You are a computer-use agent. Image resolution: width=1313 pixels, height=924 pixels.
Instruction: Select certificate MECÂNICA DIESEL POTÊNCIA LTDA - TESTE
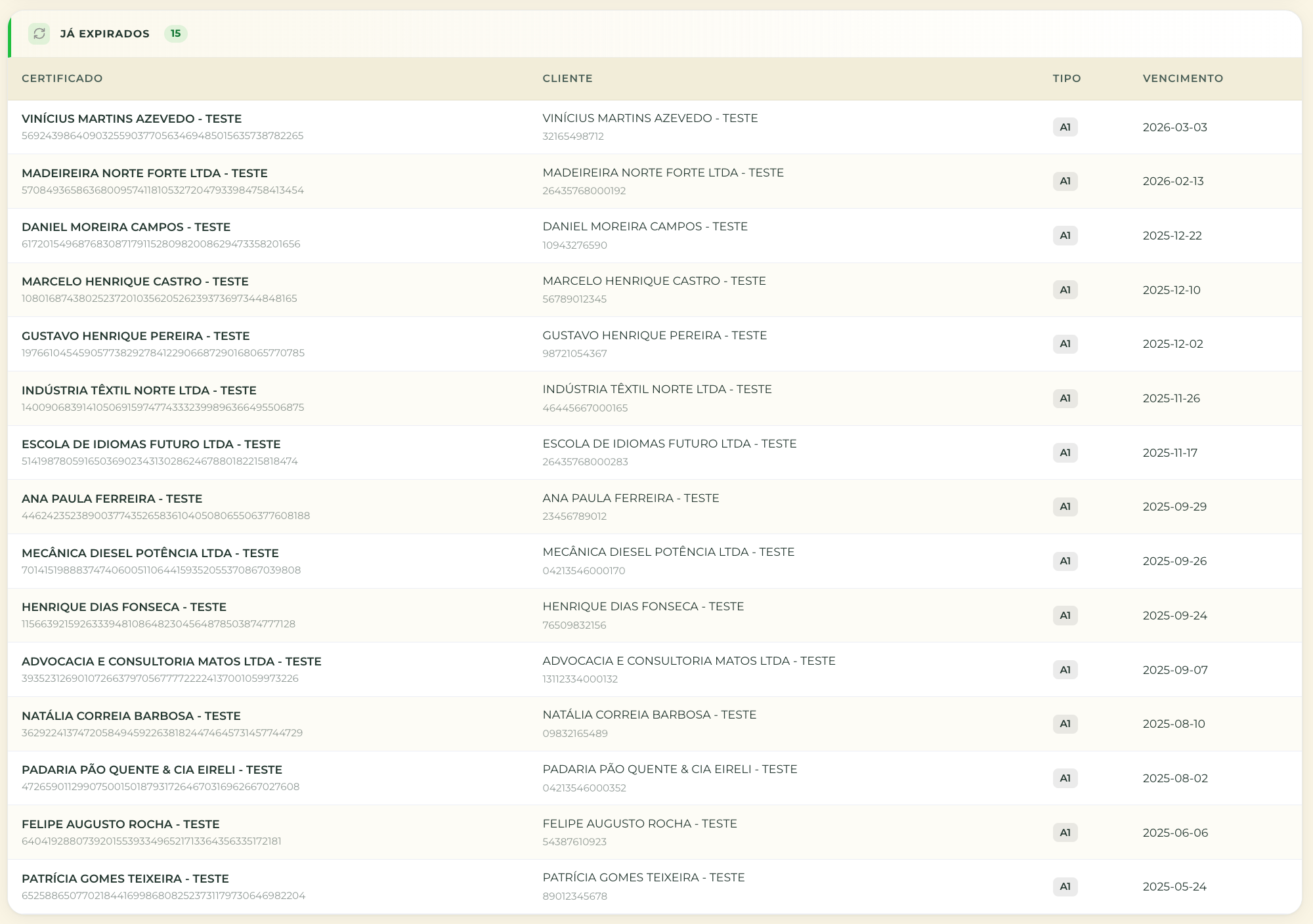(x=150, y=553)
